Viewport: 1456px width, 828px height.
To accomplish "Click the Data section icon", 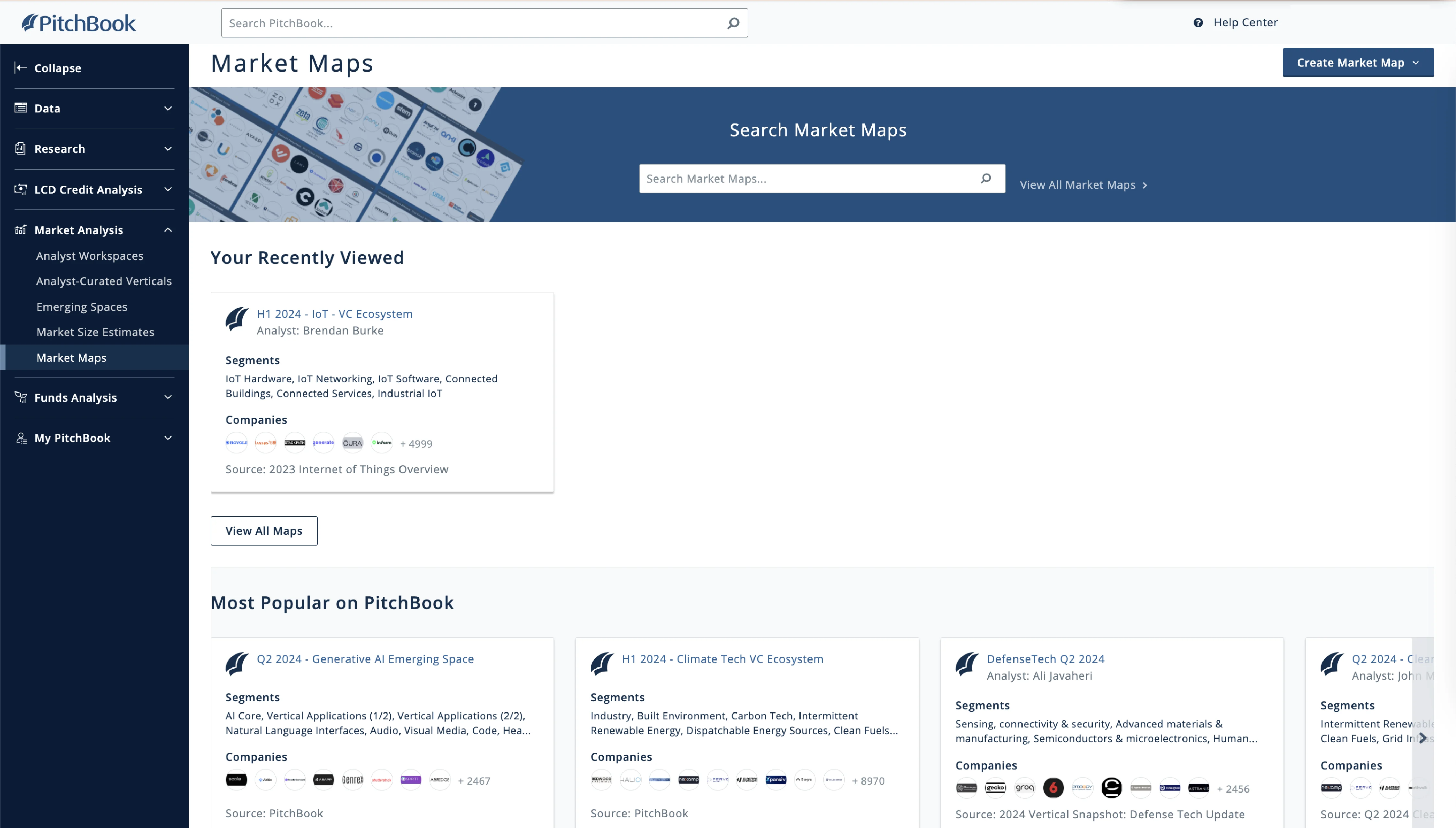I will 21,108.
